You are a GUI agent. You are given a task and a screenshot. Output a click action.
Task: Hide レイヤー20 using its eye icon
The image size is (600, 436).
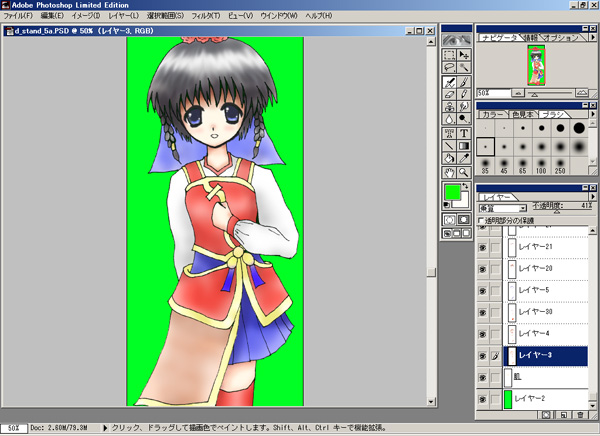tap(483, 269)
